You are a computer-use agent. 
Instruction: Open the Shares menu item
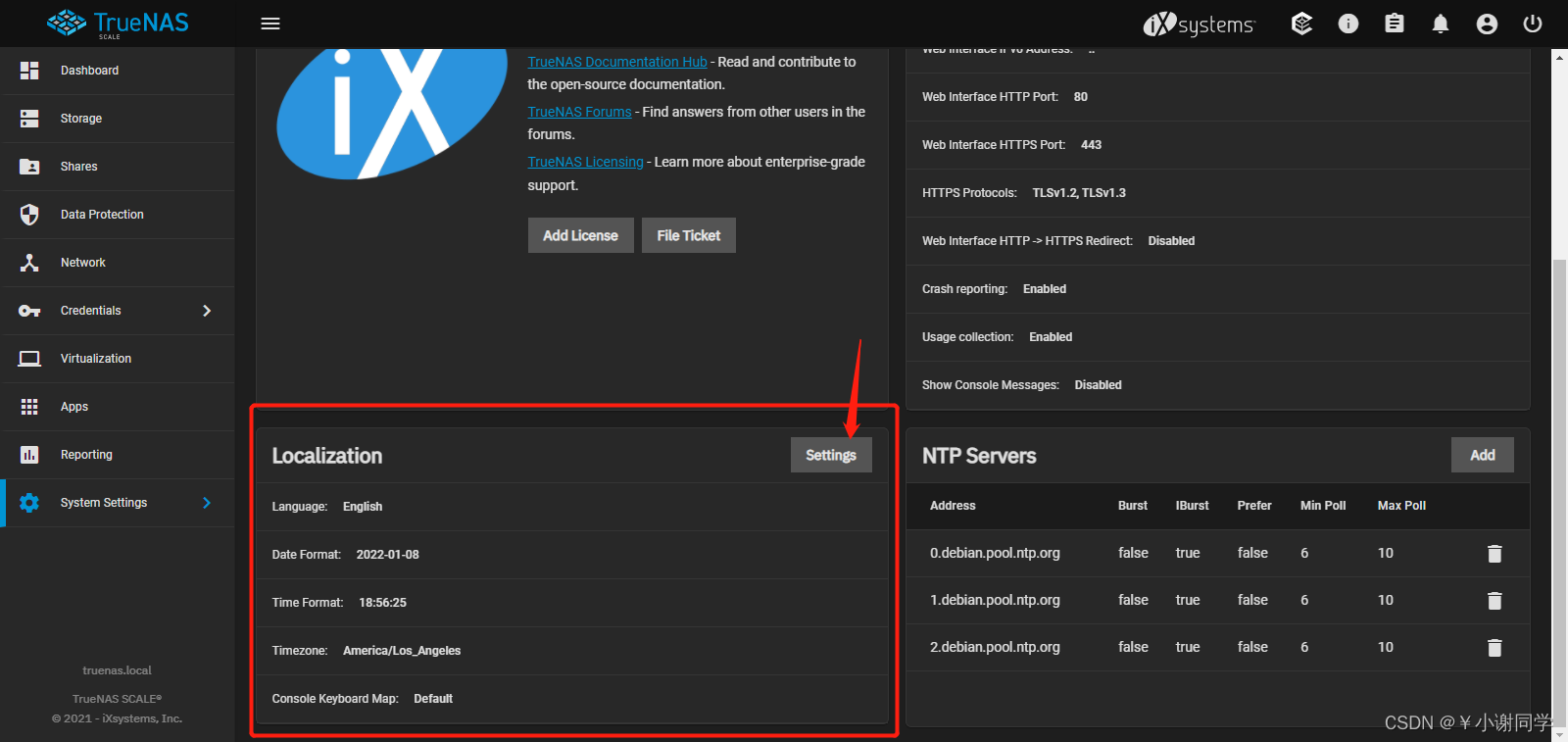point(118,167)
